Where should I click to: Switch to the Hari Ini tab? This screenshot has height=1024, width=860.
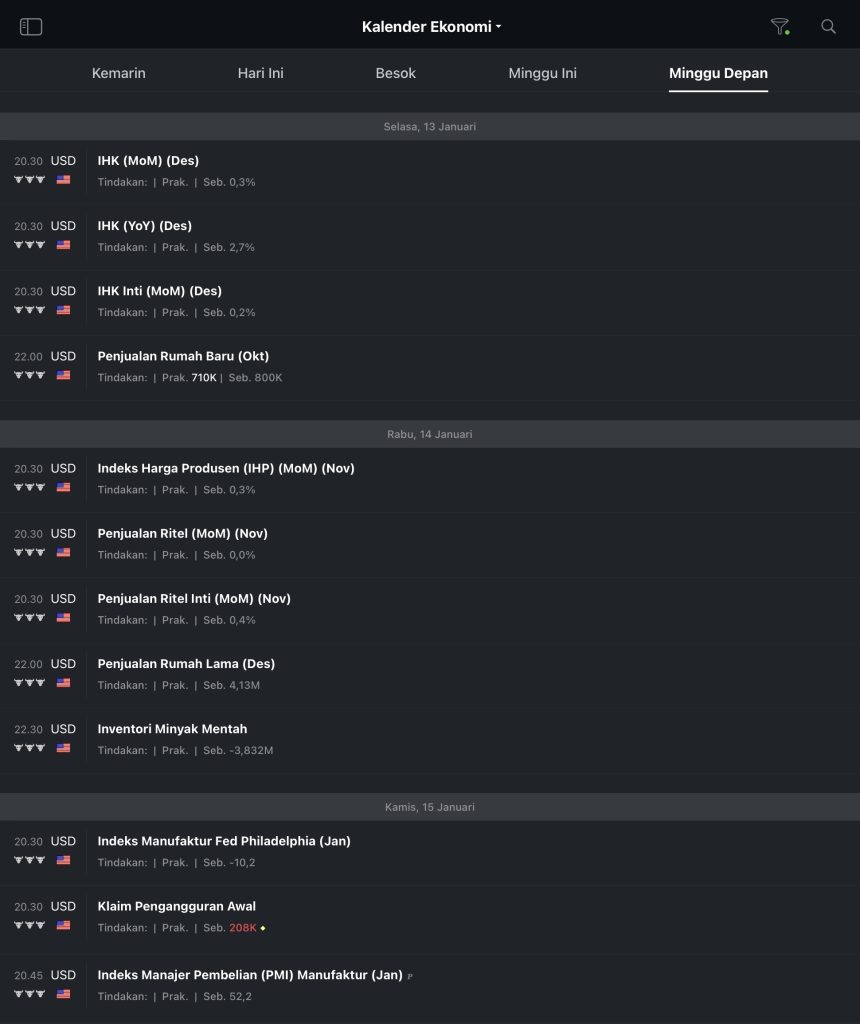click(260, 73)
